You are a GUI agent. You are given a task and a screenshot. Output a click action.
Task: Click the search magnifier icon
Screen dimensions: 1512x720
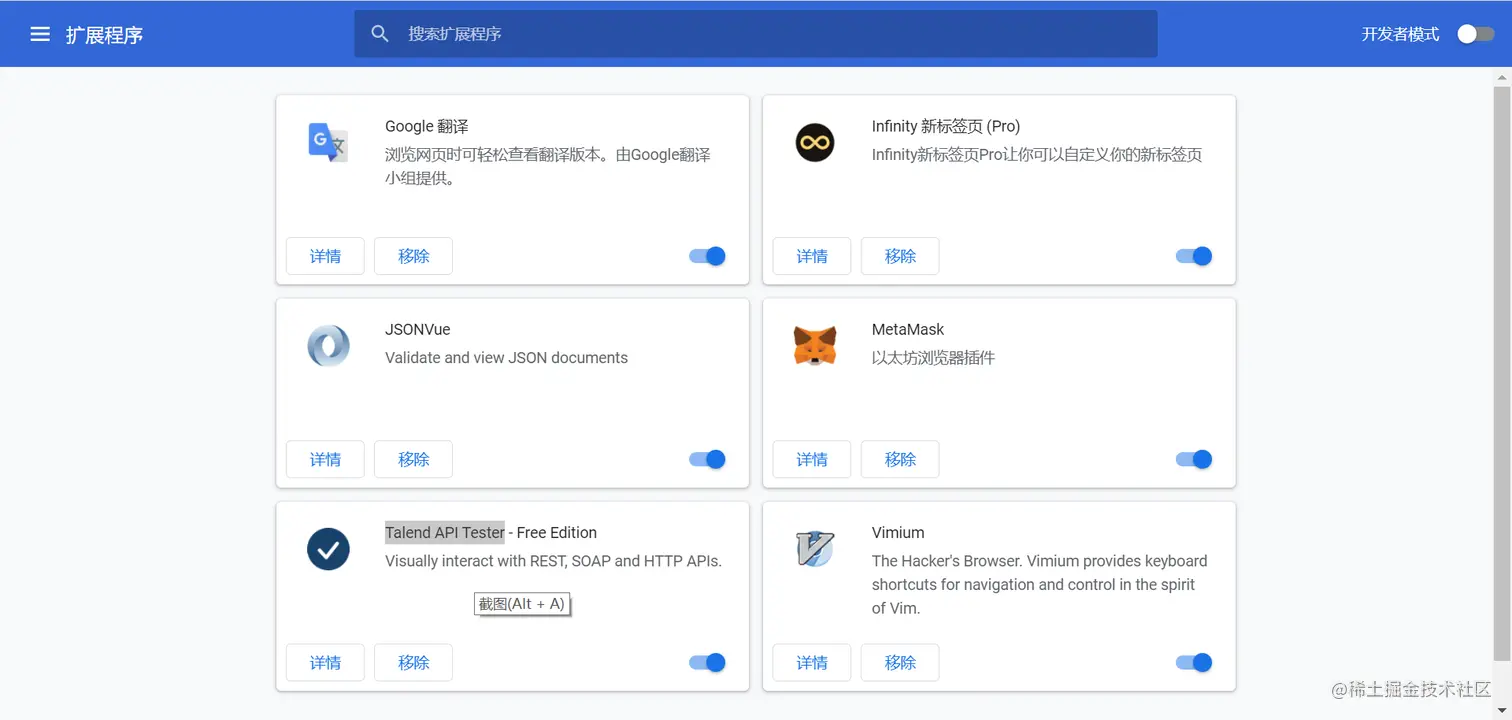tap(380, 34)
